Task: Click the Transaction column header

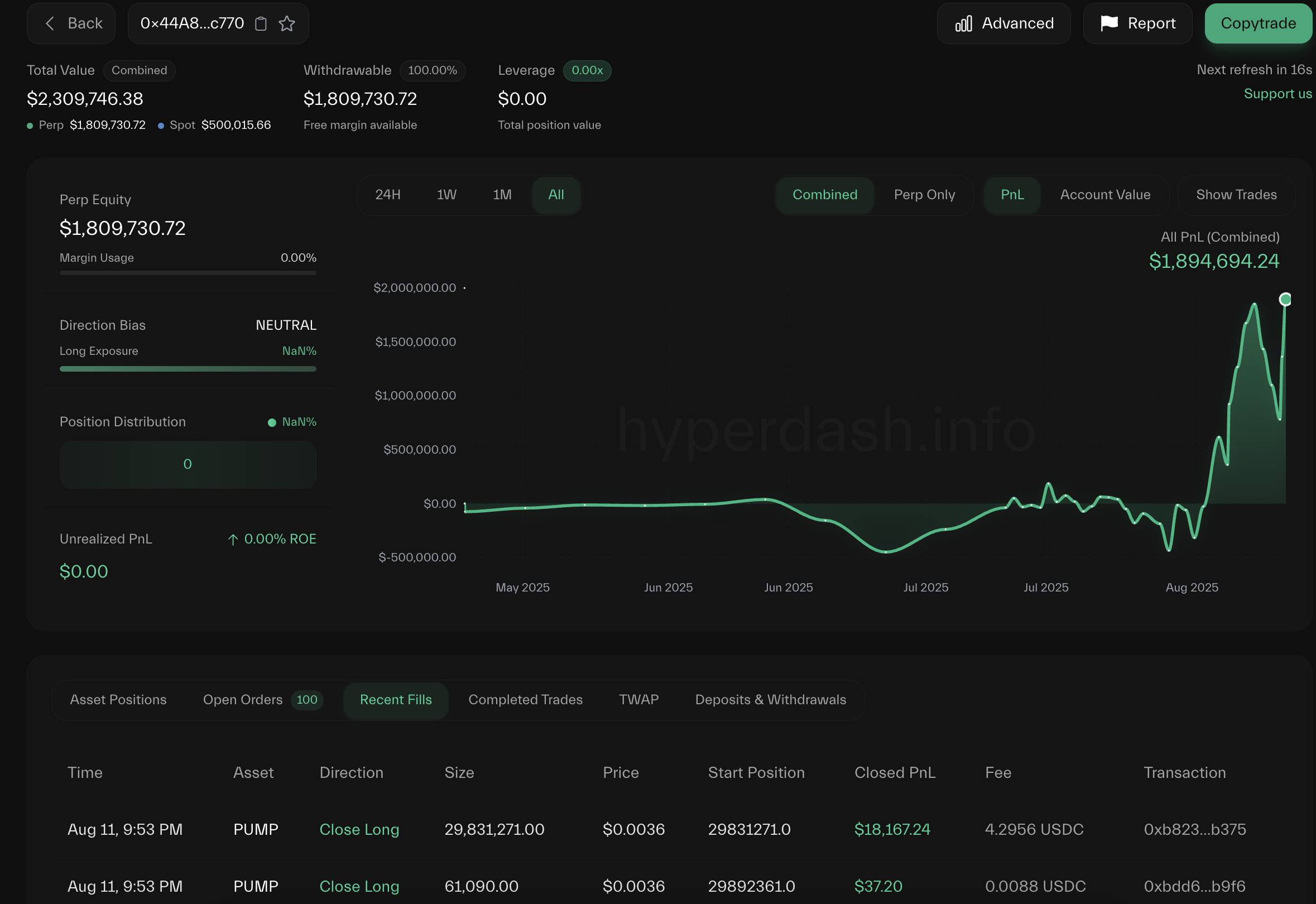Action: [1185, 773]
